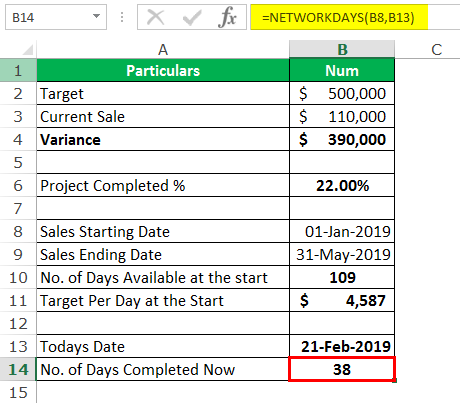Click the Particulars header cell
Screen dimensions: 460x403
163,70
